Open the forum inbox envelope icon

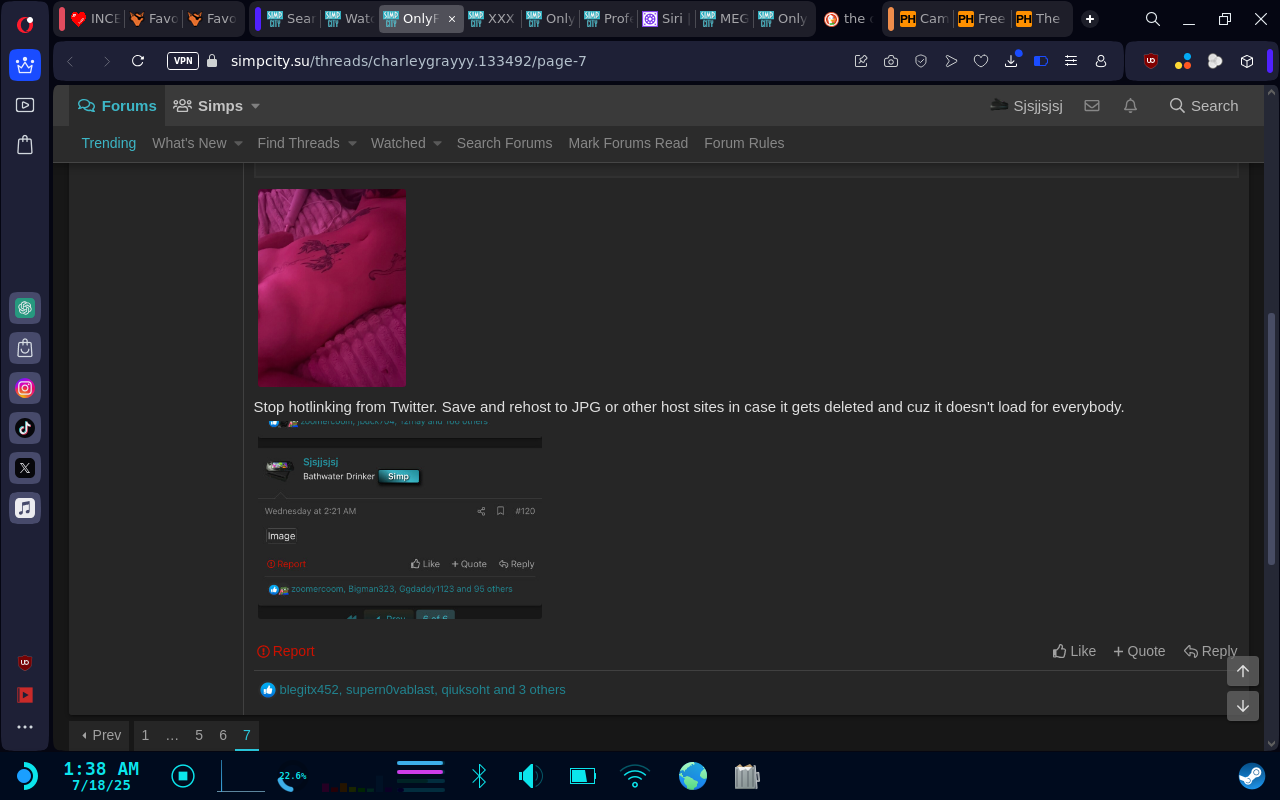point(1092,106)
